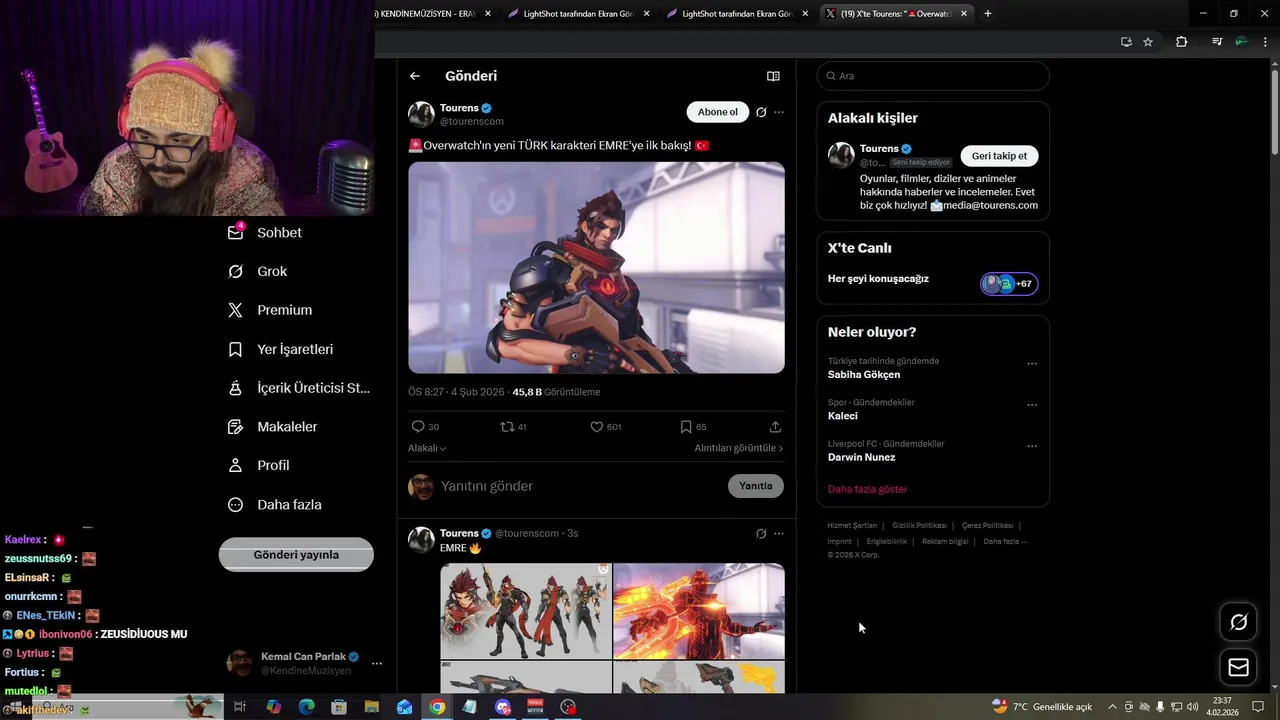
Task: Click install app icon in address bar
Action: tap(1126, 42)
